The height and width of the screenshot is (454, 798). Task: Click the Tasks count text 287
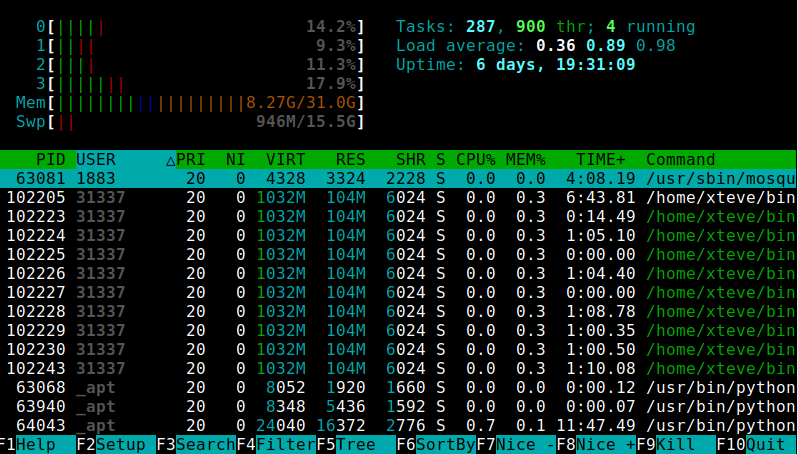[480, 26]
